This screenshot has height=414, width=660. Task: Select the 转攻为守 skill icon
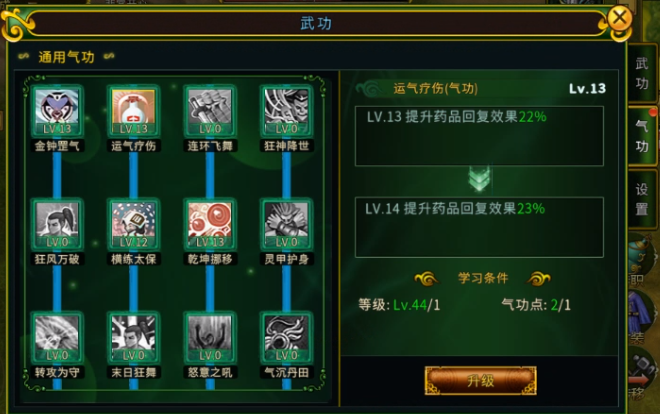click(57, 338)
